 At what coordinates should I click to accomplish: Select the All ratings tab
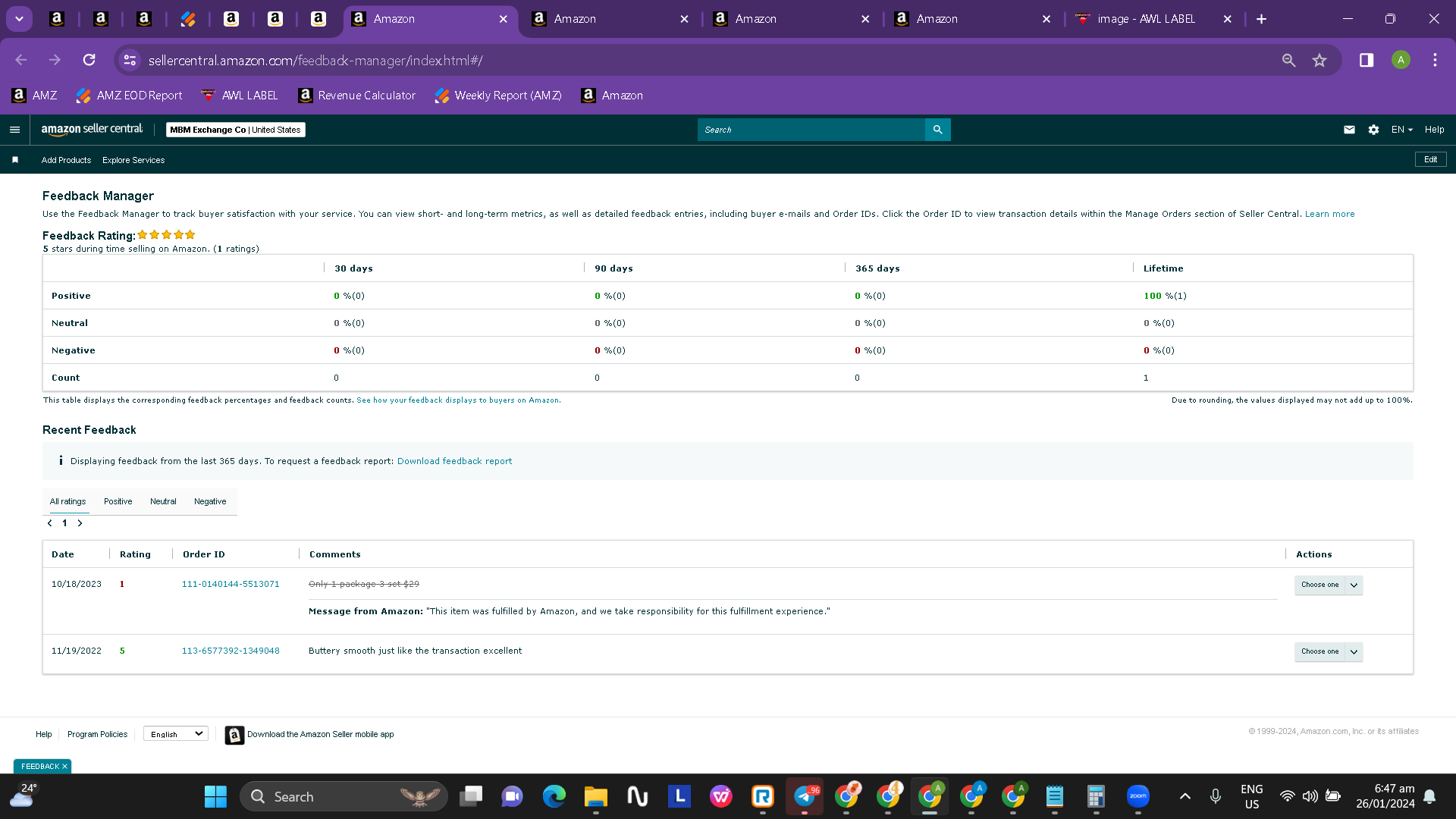coord(67,502)
